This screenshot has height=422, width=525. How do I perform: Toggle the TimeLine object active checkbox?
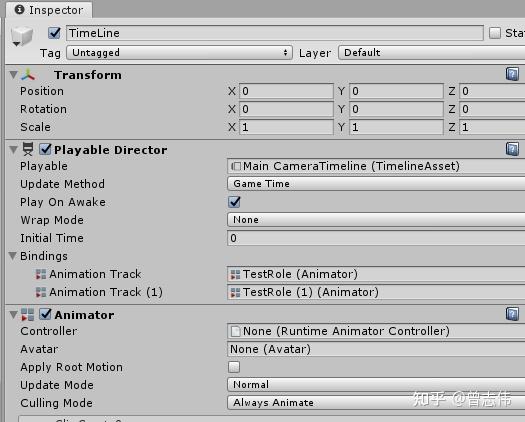54,33
